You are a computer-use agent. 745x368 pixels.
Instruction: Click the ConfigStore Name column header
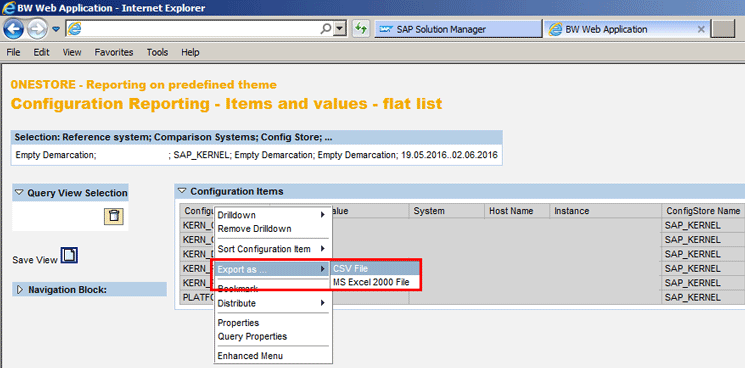click(x=703, y=211)
